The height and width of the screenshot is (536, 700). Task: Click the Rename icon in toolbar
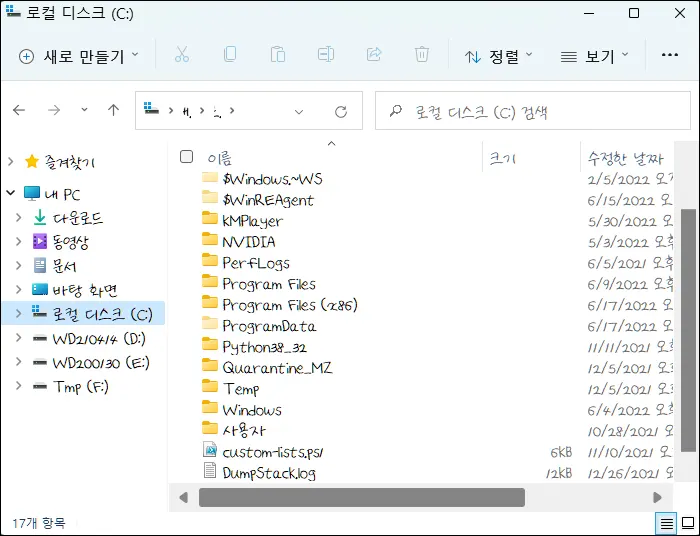point(325,54)
